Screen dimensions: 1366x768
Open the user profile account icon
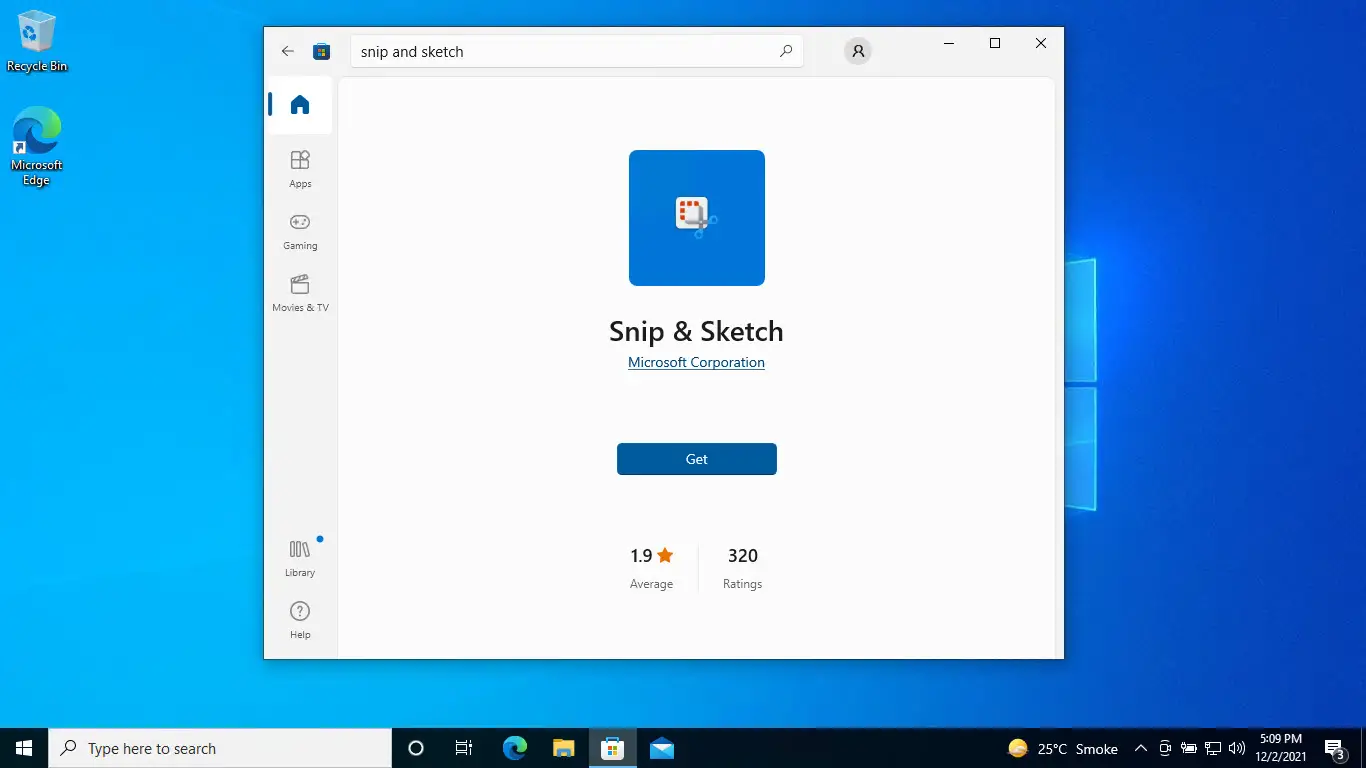(x=857, y=51)
